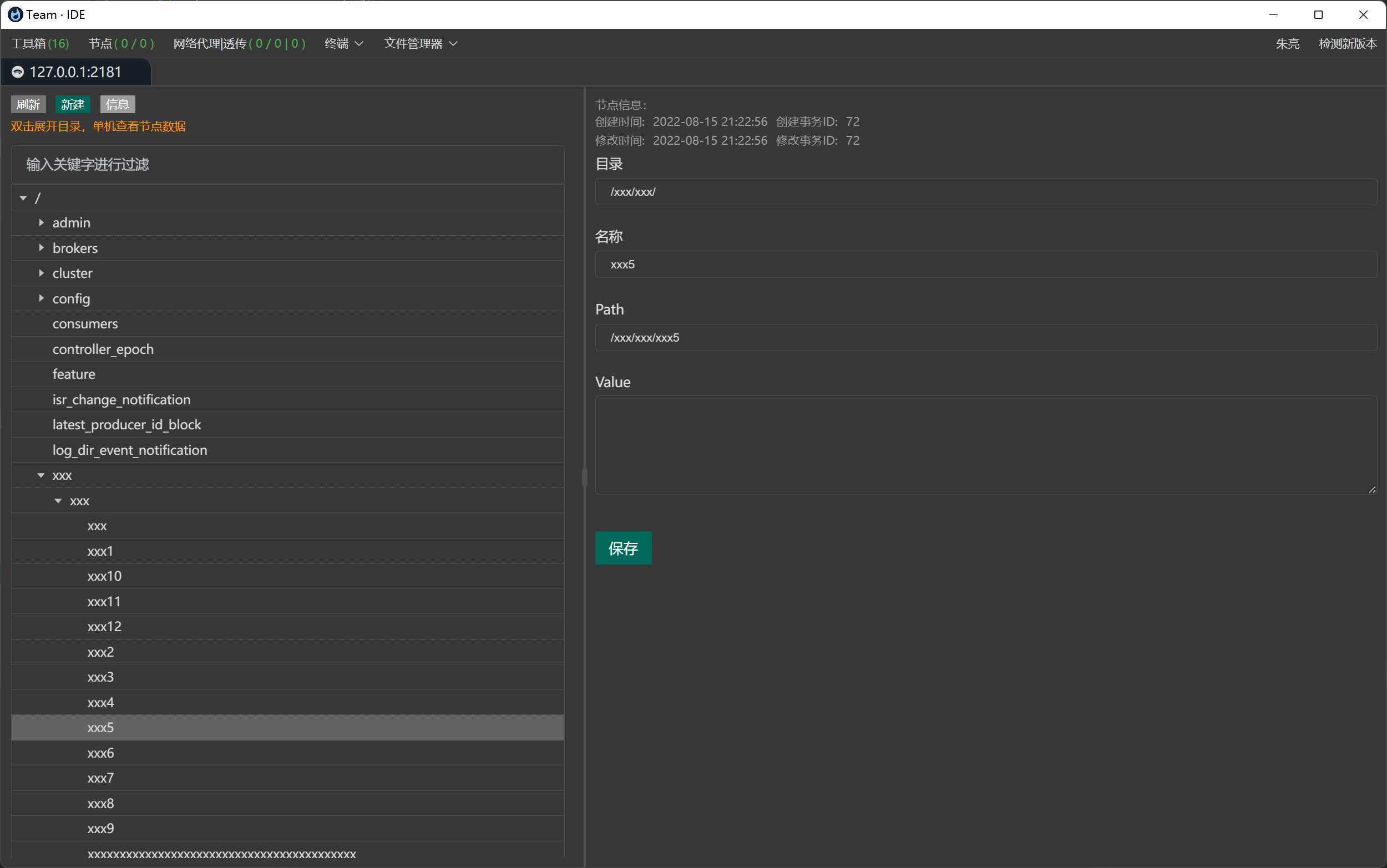This screenshot has height=868, width=1387.
Task: Click the keyword filter input box
Action: point(287,165)
